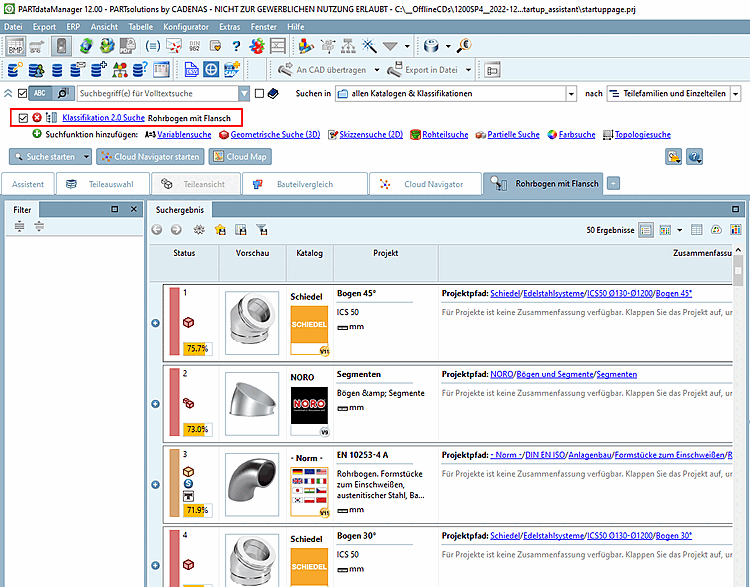Toggle the traffic light preview toolbar button

tap(61, 46)
